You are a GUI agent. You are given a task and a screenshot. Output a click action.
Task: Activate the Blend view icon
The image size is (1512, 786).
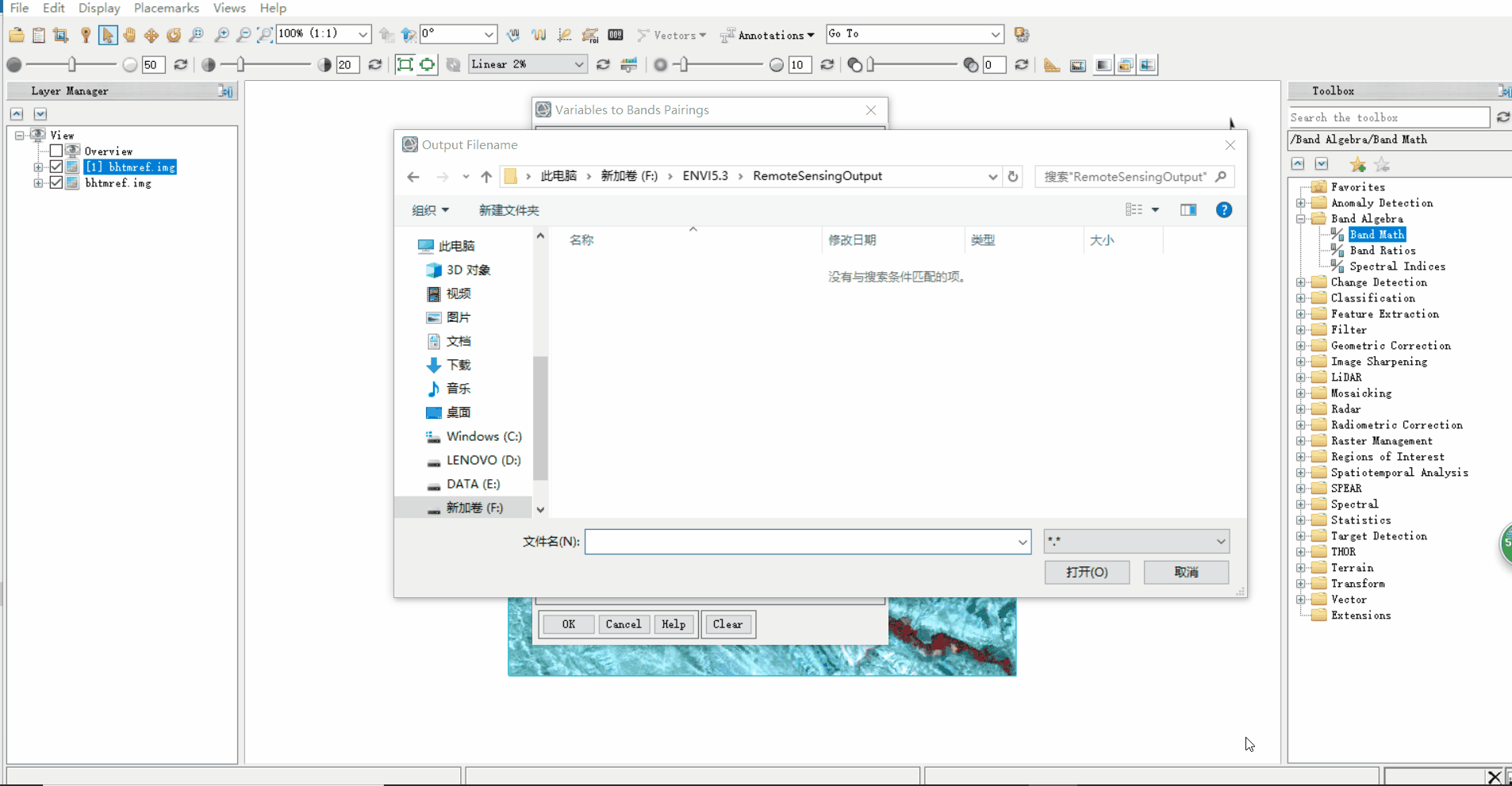coord(1103,65)
